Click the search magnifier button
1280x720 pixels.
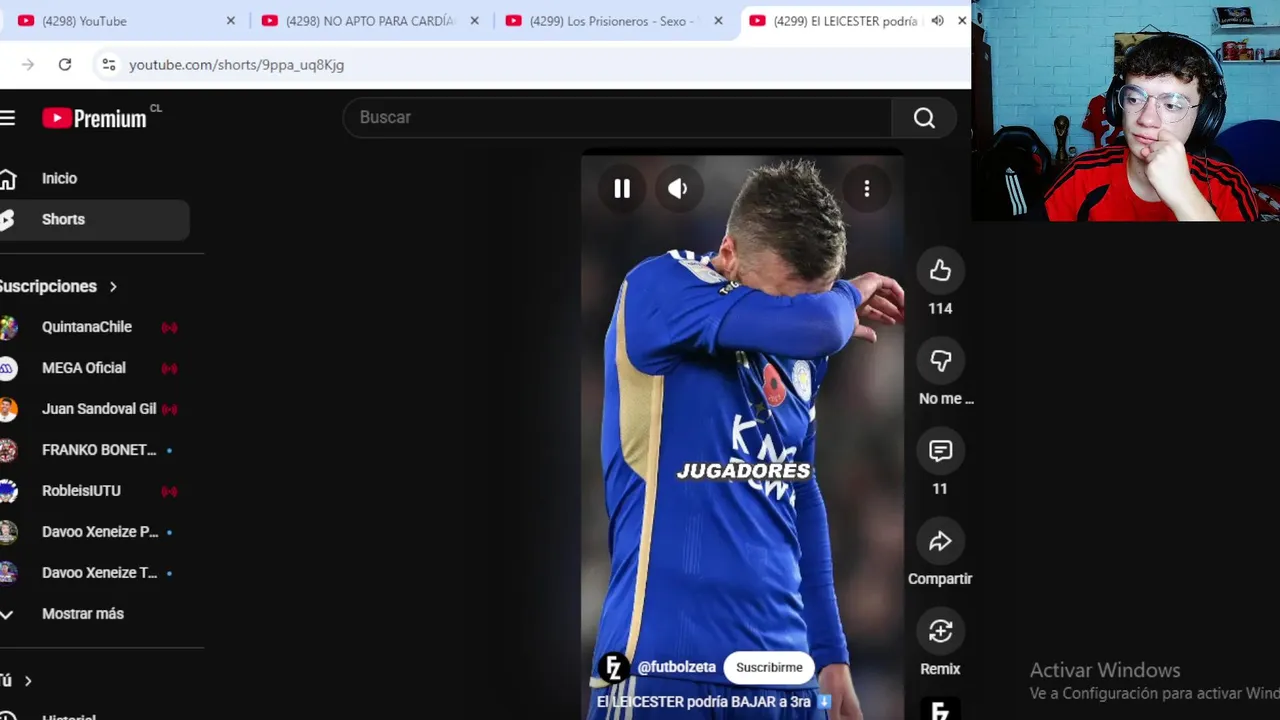point(924,118)
